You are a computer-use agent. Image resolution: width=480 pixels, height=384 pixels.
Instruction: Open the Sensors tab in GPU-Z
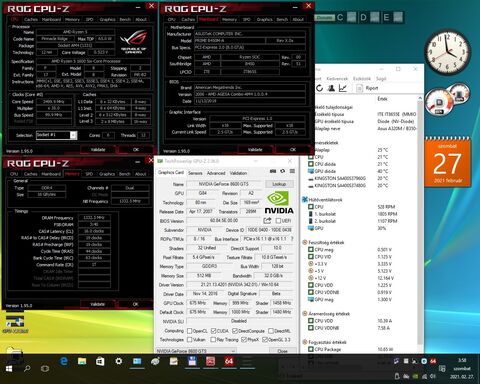point(195,173)
